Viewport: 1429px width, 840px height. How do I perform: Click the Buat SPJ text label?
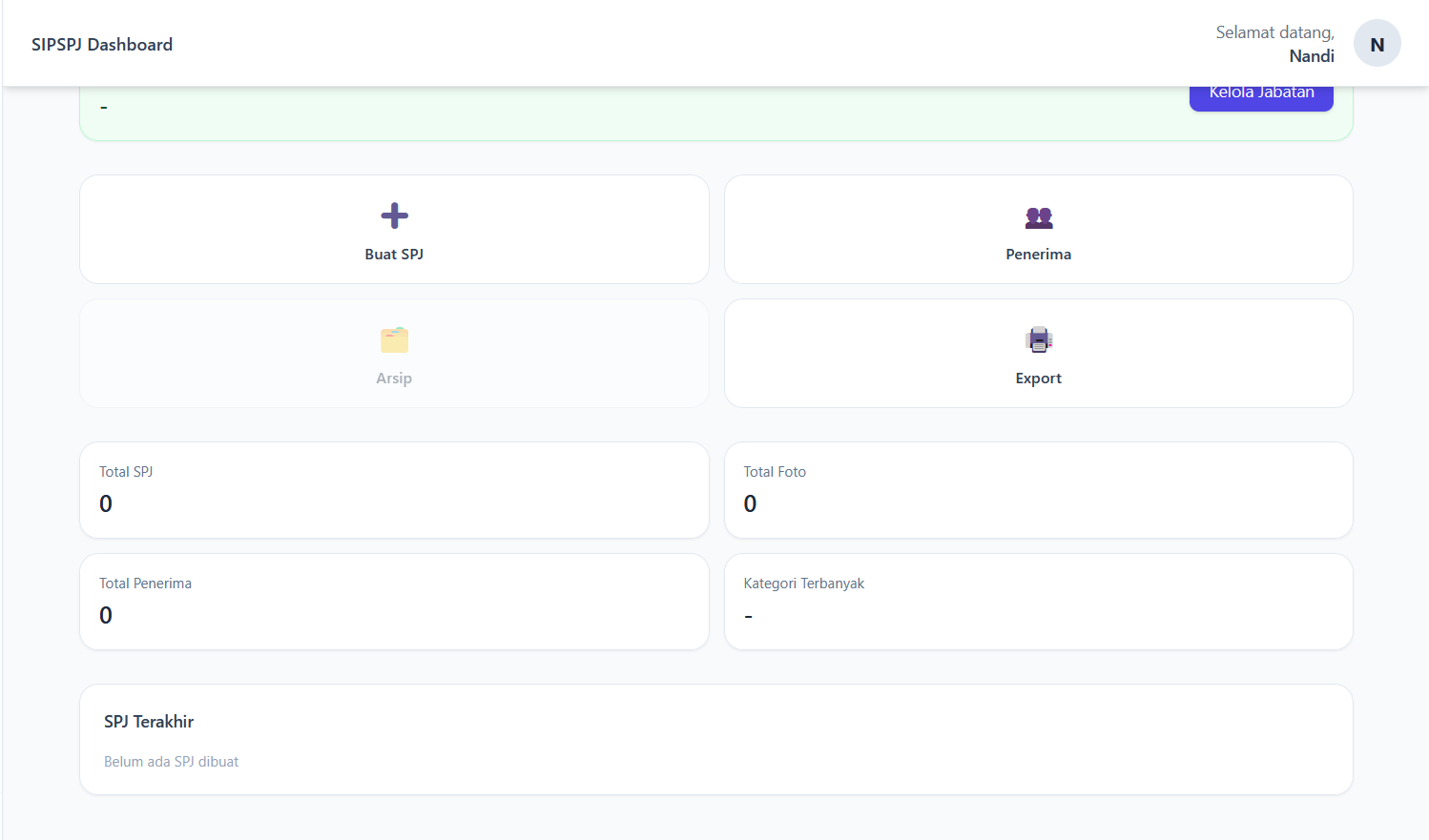[394, 255]
